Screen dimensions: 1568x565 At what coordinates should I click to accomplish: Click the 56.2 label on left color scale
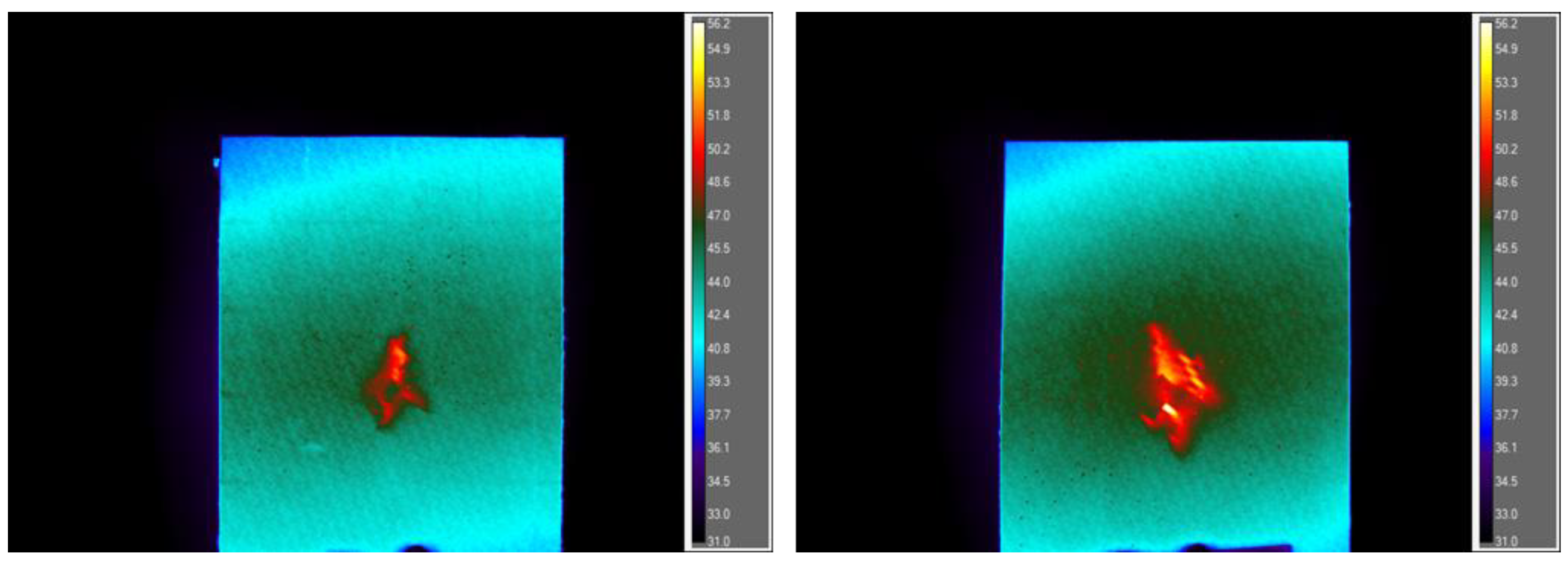tap(718, 24)
